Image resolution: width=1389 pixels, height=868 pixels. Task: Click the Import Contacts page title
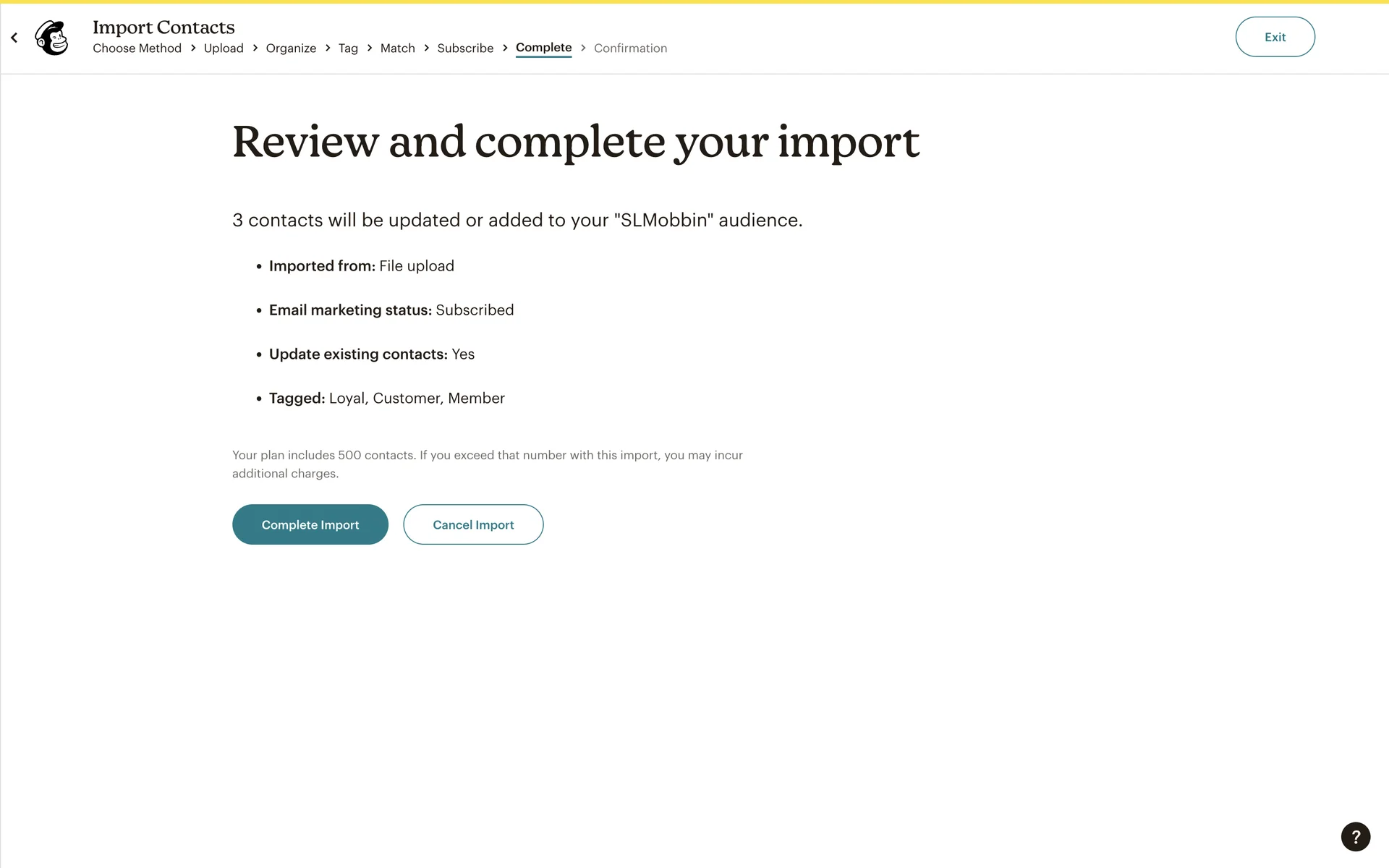click(x=163, y=27)
